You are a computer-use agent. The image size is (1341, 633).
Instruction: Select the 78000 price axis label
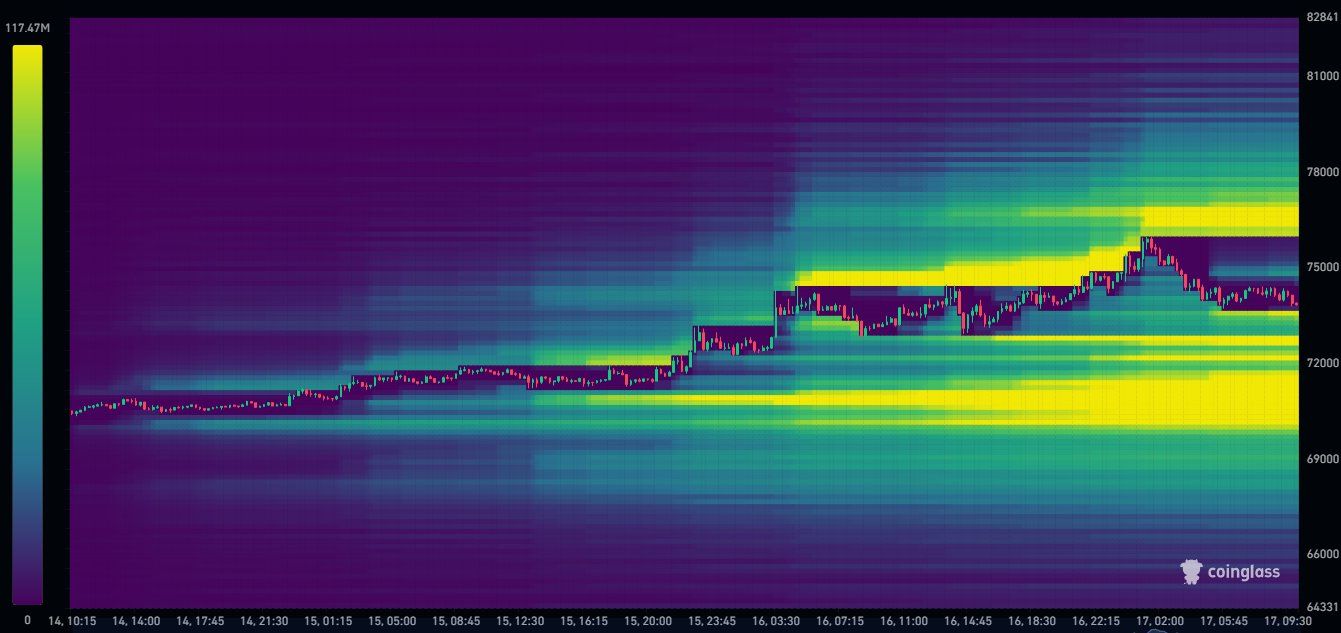click(1320, 172)
